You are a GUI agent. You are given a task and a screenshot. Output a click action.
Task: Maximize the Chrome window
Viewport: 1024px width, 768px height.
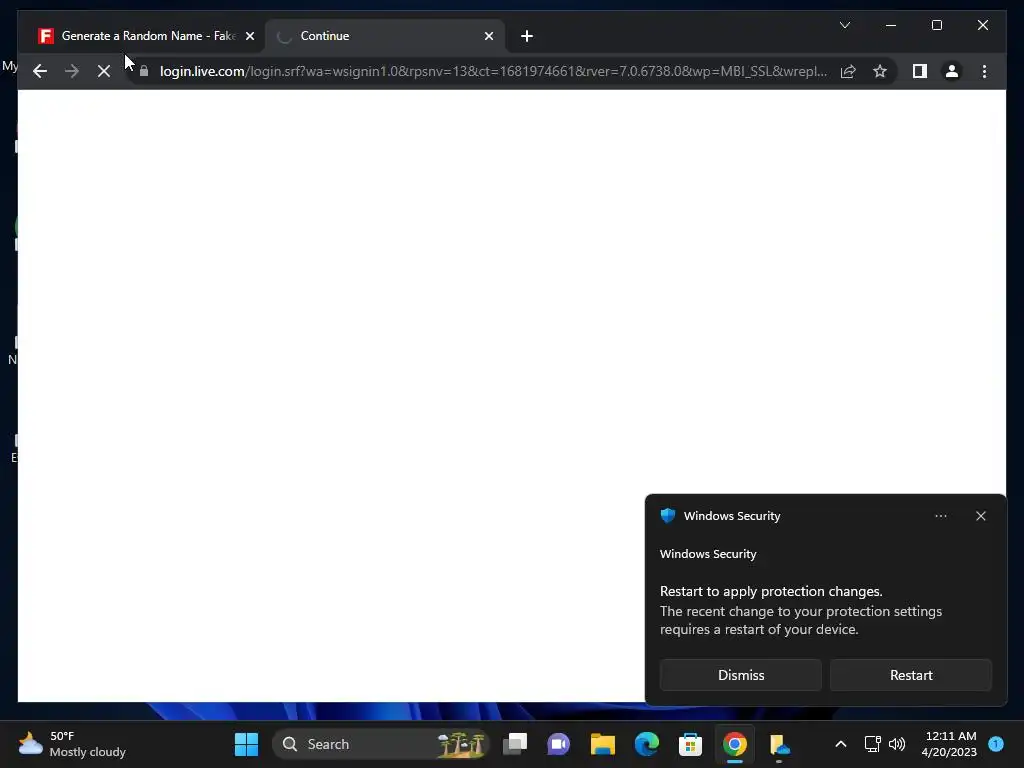(x=936, y=25)
